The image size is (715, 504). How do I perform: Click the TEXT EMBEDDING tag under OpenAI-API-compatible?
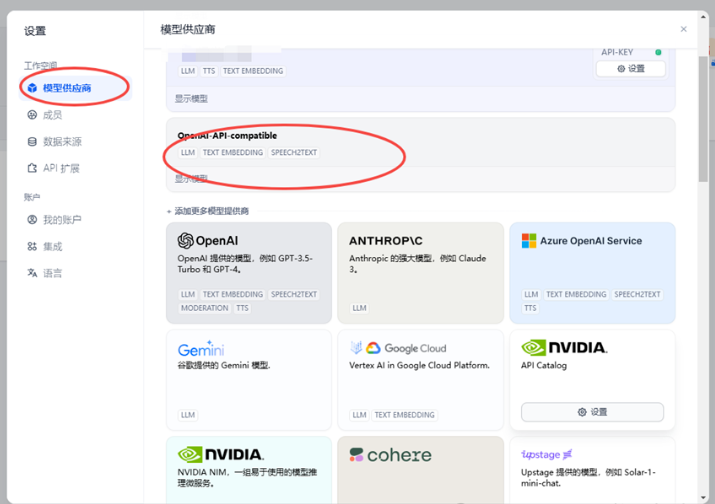[233, 153]
